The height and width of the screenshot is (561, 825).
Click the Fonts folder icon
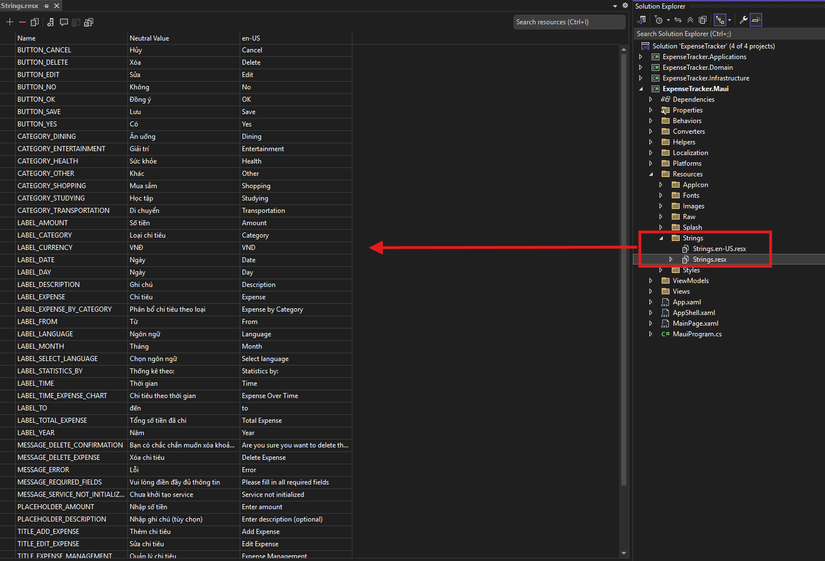click(676, 195)
